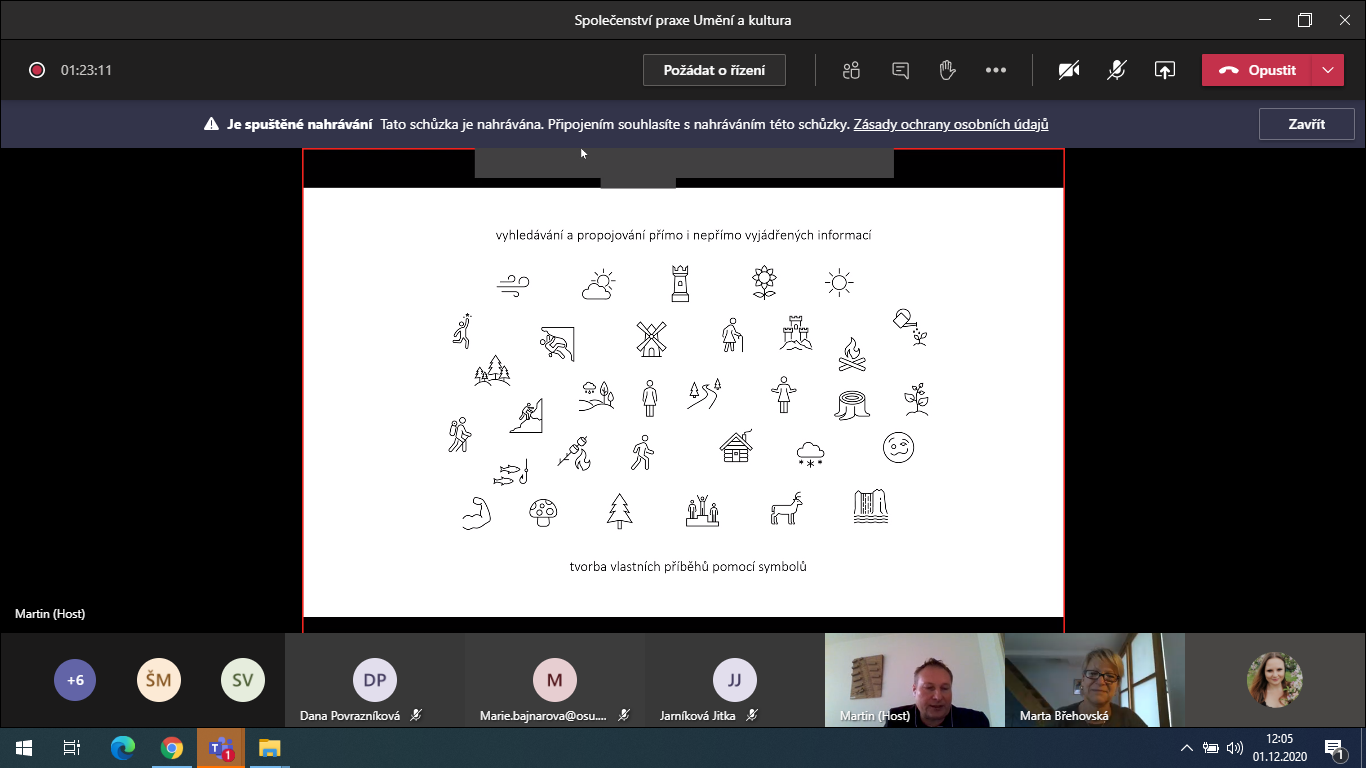
Task: Dismiss the recording banner with Zavřít
Action: tap(1306, 124)
